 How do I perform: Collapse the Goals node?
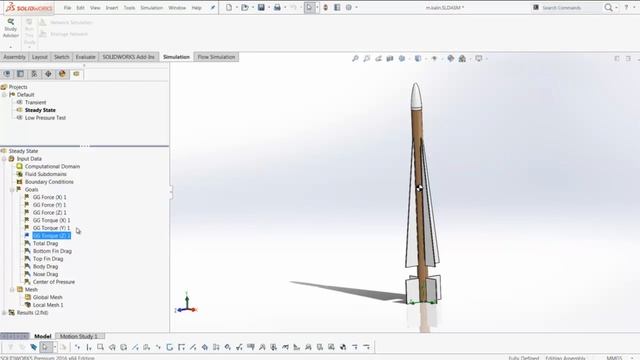(12, 189)
